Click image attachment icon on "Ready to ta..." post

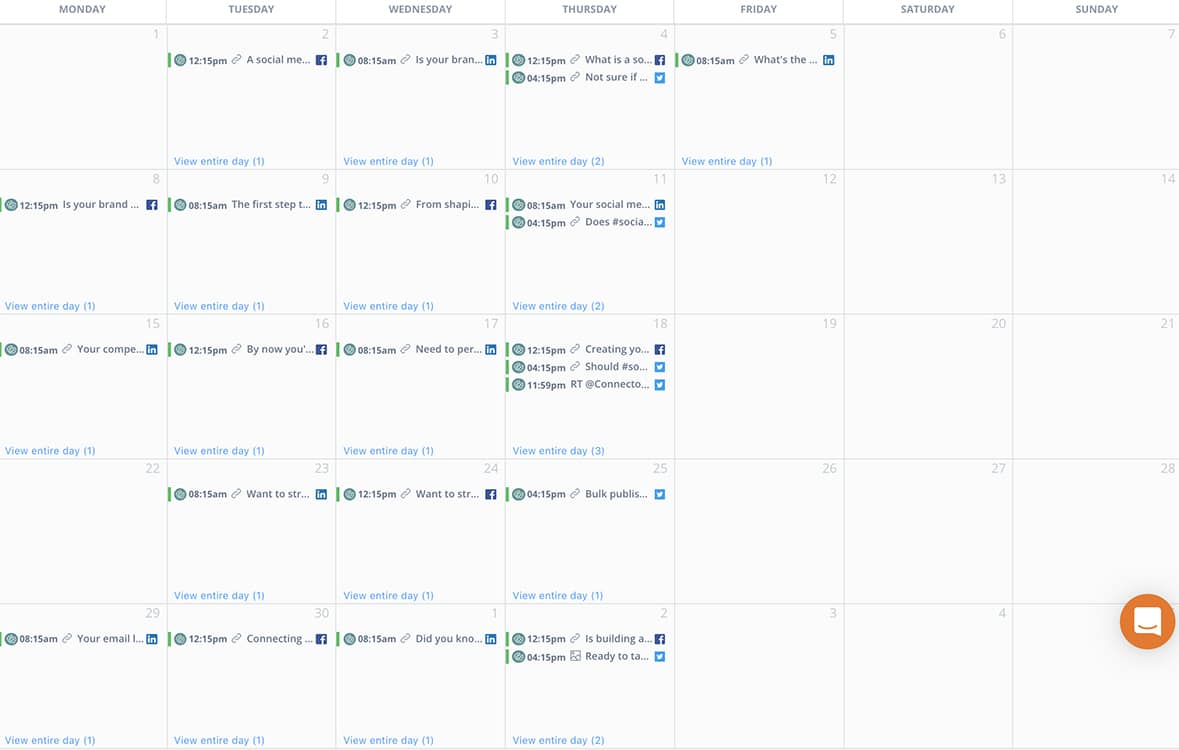pyautogui.click(x=575, y=656)
